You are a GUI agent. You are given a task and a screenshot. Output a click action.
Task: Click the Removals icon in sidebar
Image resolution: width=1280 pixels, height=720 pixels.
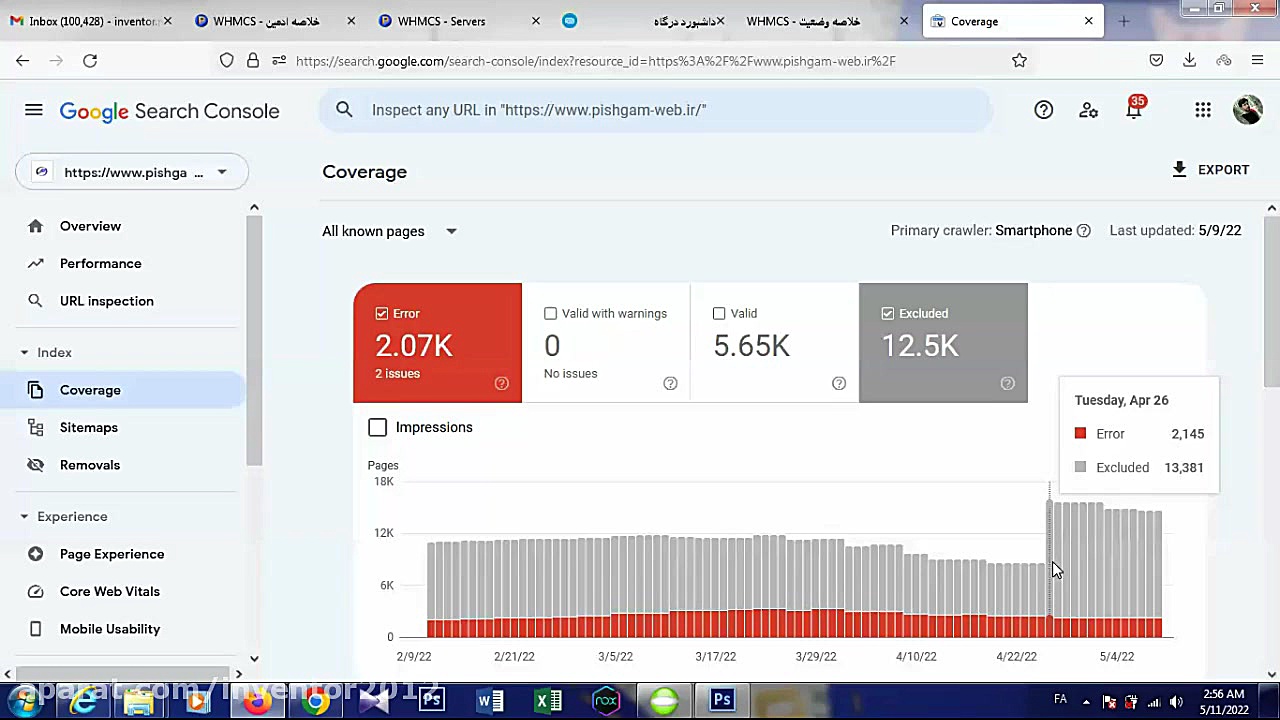pos(36,465)
